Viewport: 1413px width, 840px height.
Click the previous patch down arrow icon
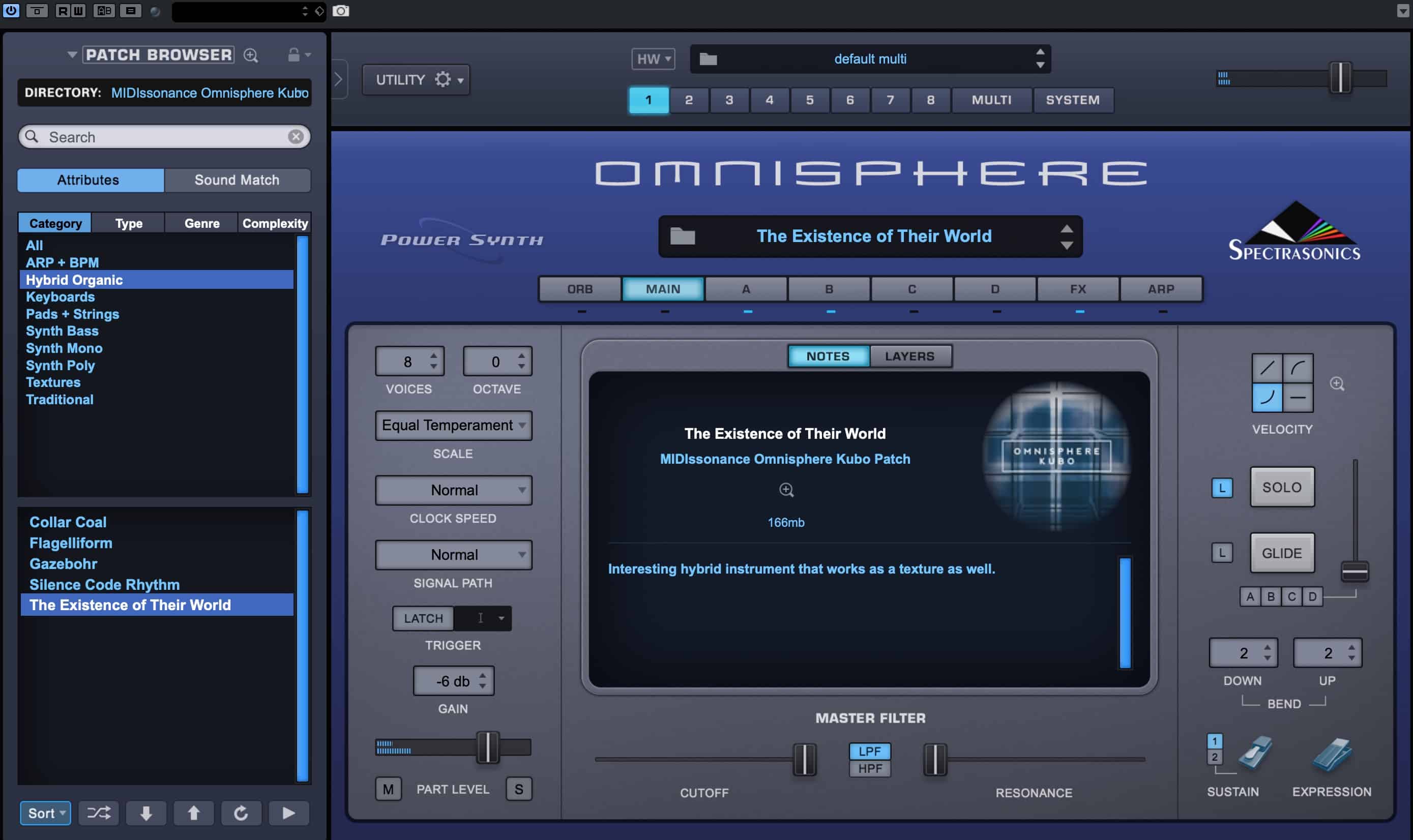coord(146,813)
